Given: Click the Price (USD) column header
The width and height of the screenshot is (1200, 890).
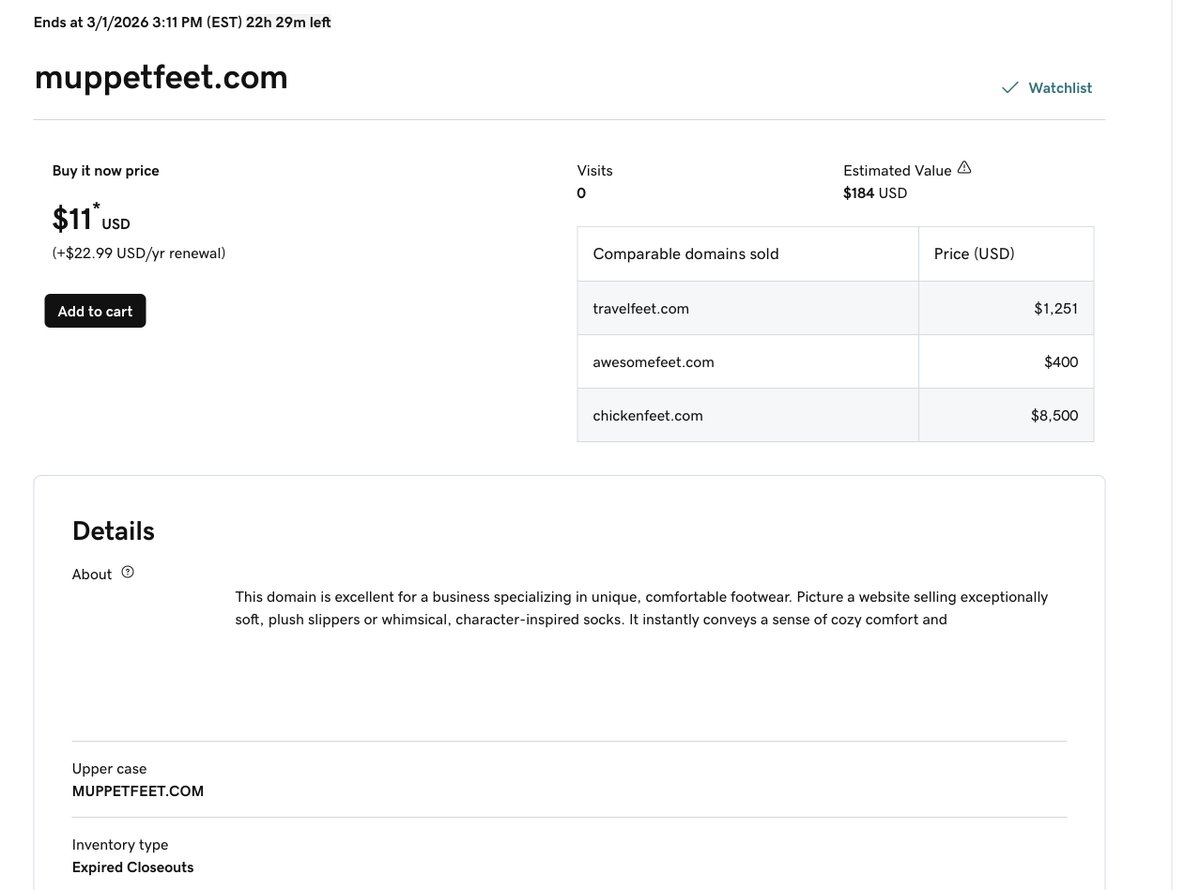Looking at the screenshot, I should pos(1006,254).
